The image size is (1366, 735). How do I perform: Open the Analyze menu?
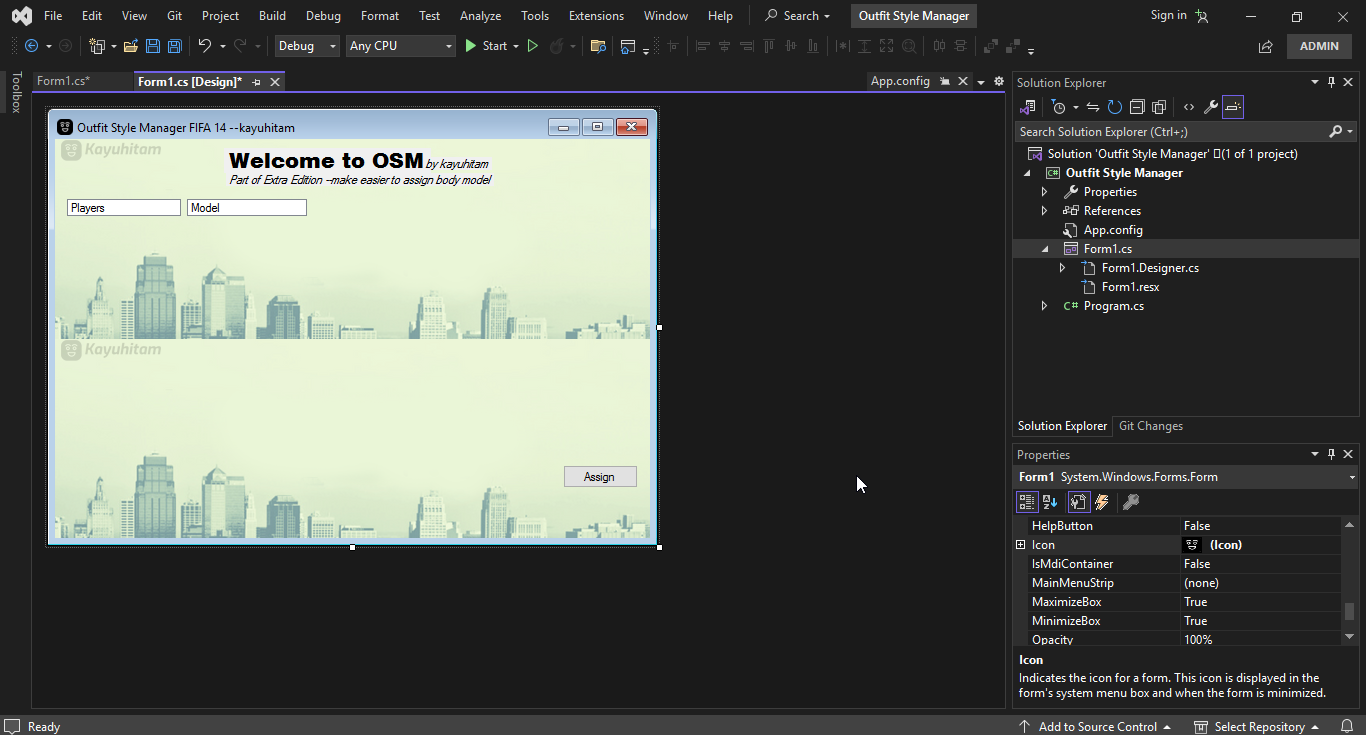[x=480, y=16]
